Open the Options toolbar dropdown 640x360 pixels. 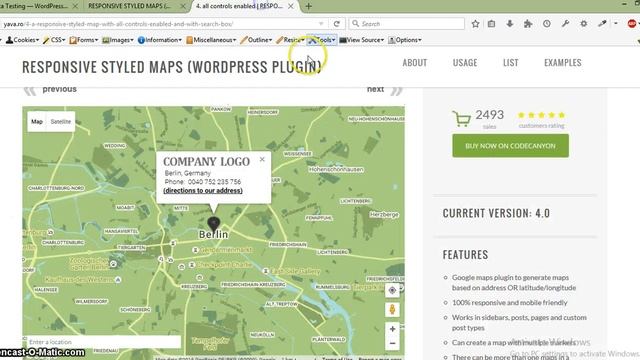tap(405, 40)
